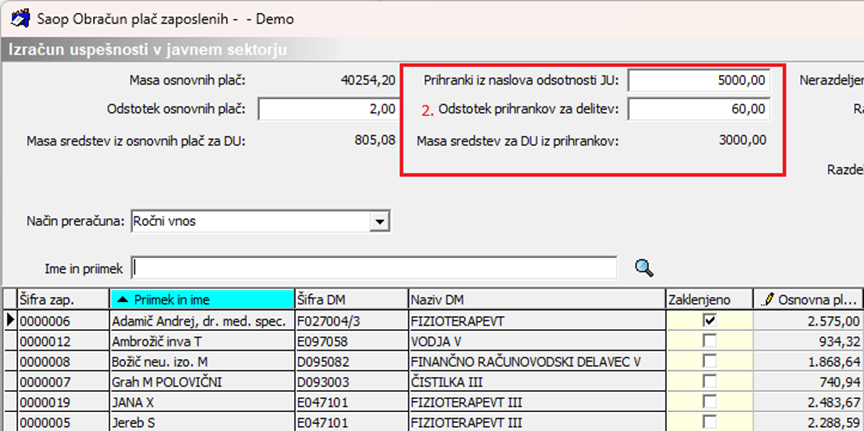Click the Odstotek prihrankov za delitev field

(x=699, y=109)
